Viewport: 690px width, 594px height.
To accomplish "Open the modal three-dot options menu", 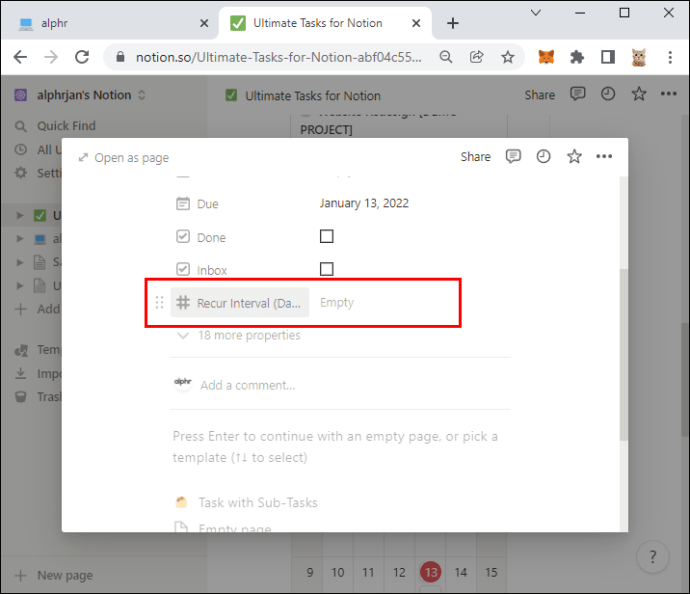I will click(x=604, y=156).
